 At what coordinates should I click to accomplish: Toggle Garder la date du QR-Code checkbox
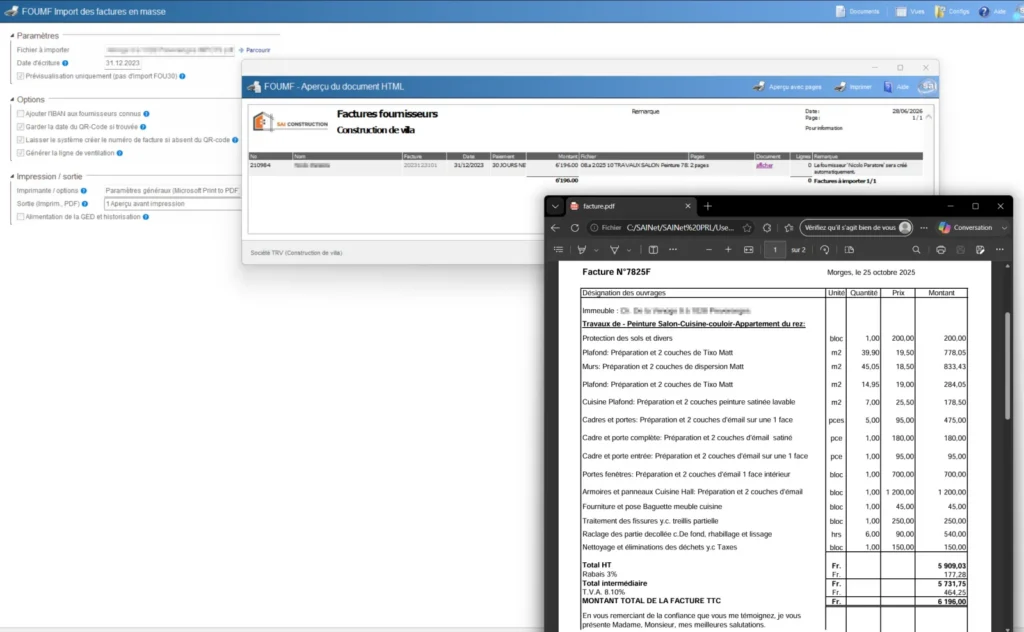point(20,127)
